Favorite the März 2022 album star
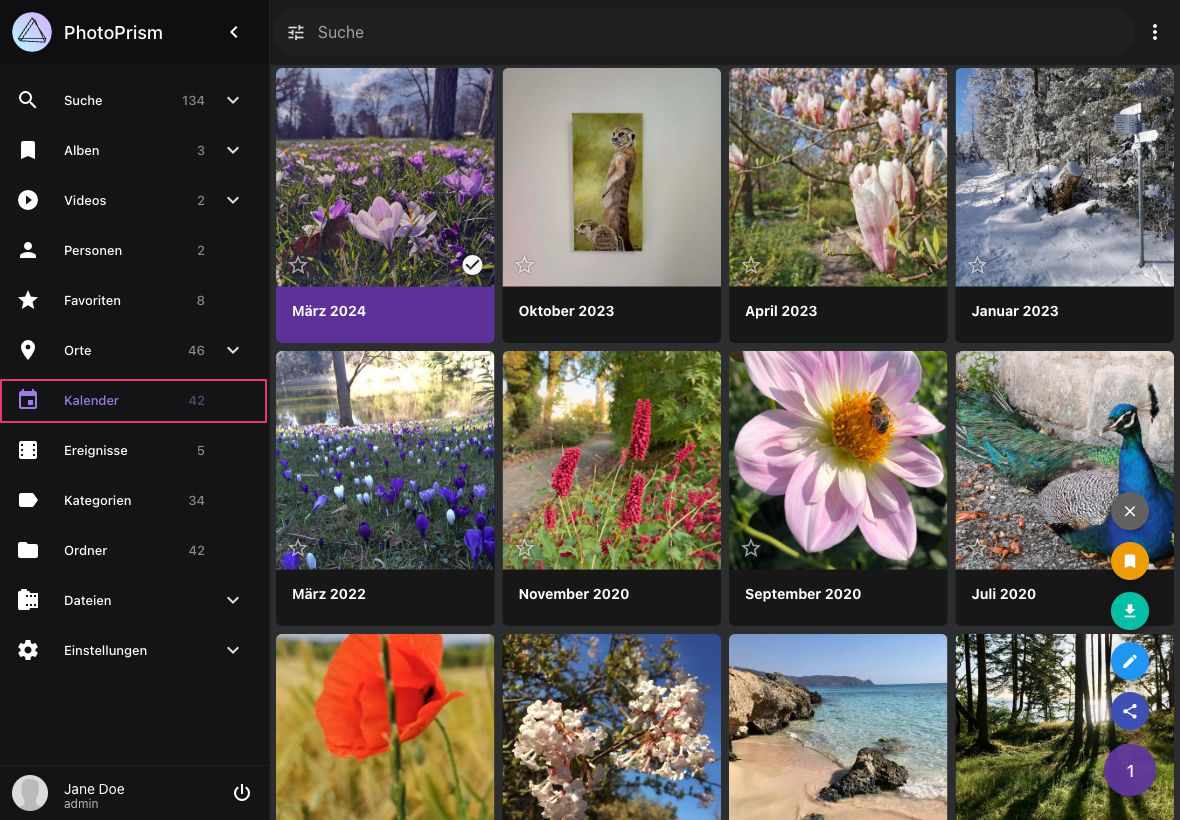1180x820 pixels. pyautogui.click(x=298, y=548)
